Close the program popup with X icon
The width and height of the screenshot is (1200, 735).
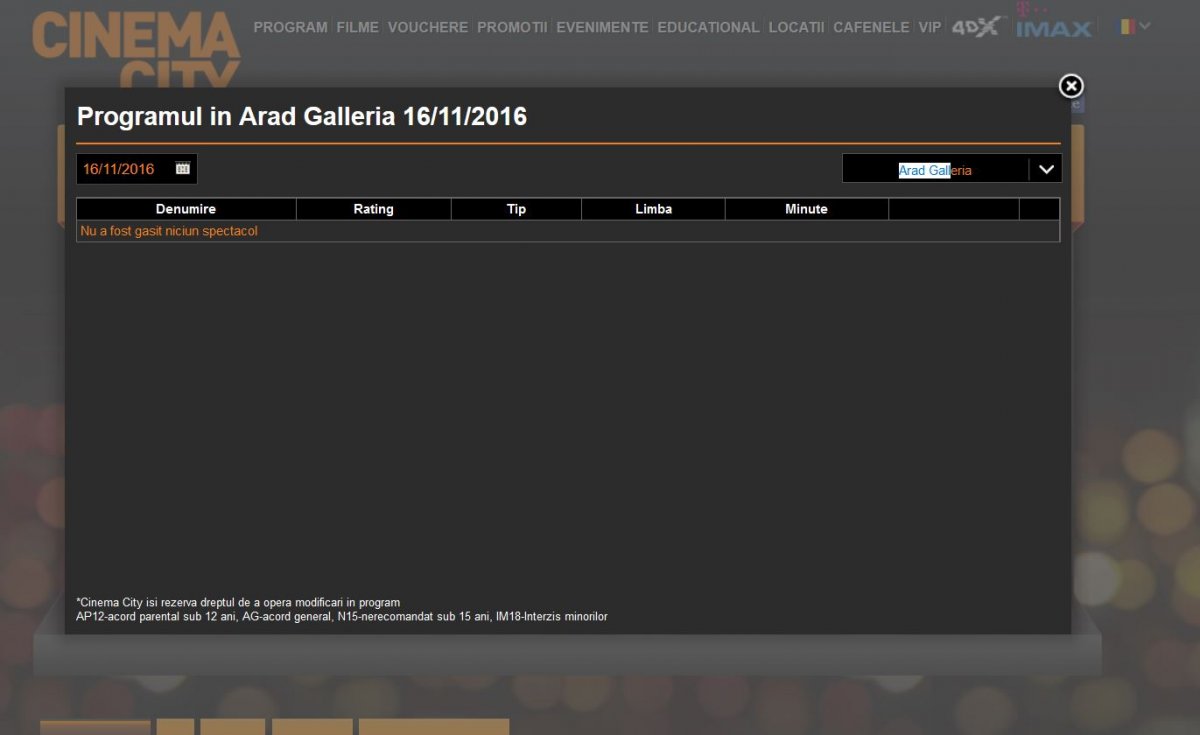coord(1071,86)
